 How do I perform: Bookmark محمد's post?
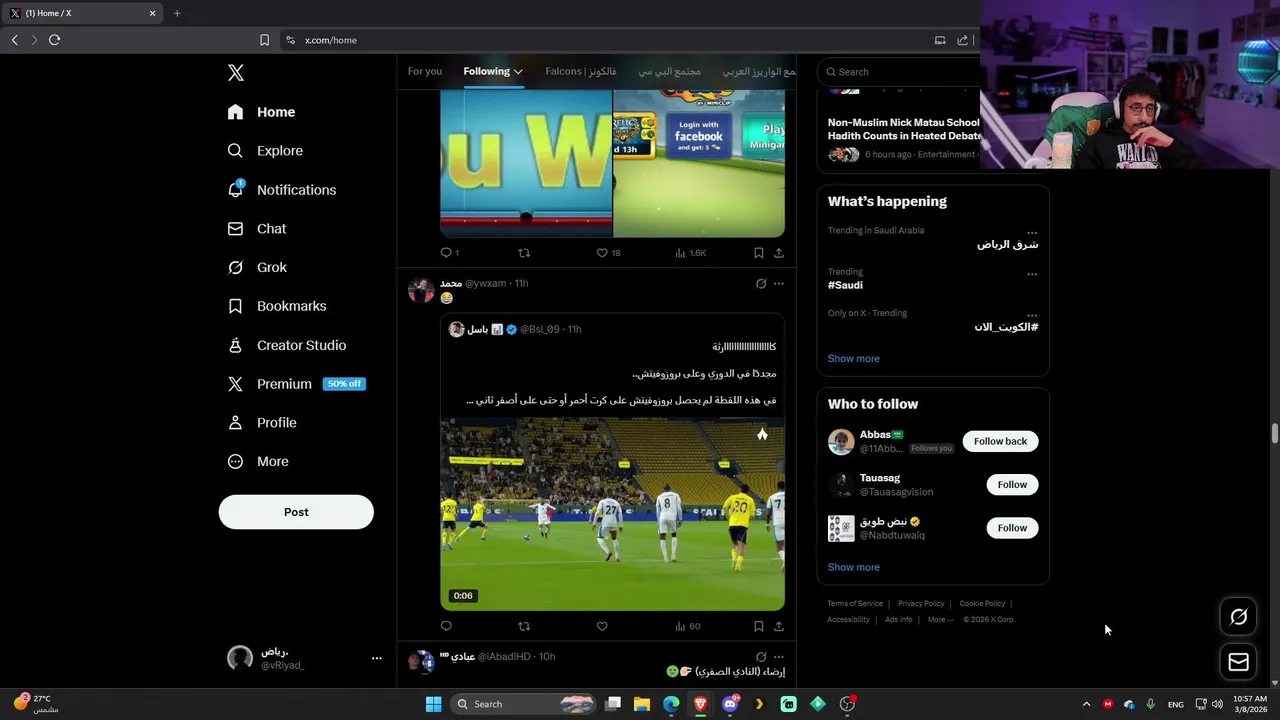coord(758,626)
